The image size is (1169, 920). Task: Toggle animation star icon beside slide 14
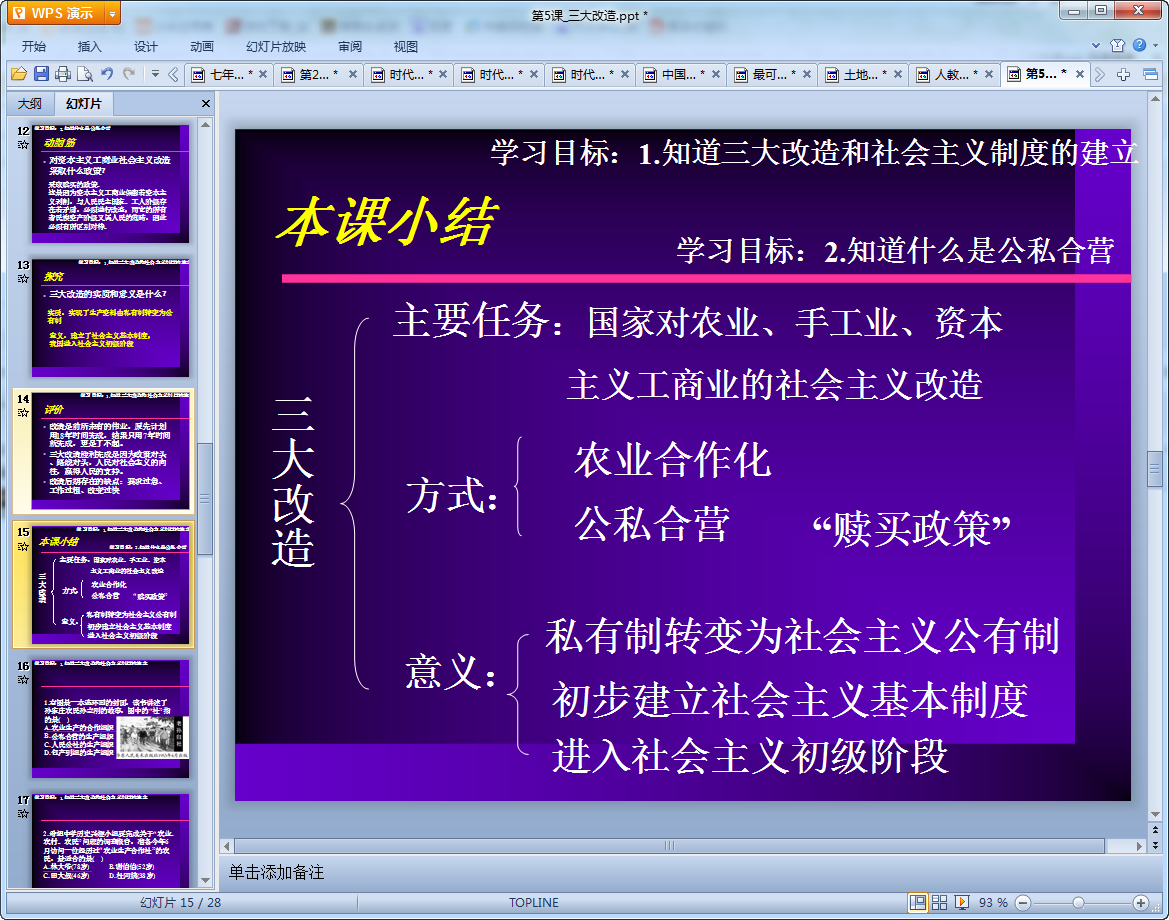(x=23, y=412)
